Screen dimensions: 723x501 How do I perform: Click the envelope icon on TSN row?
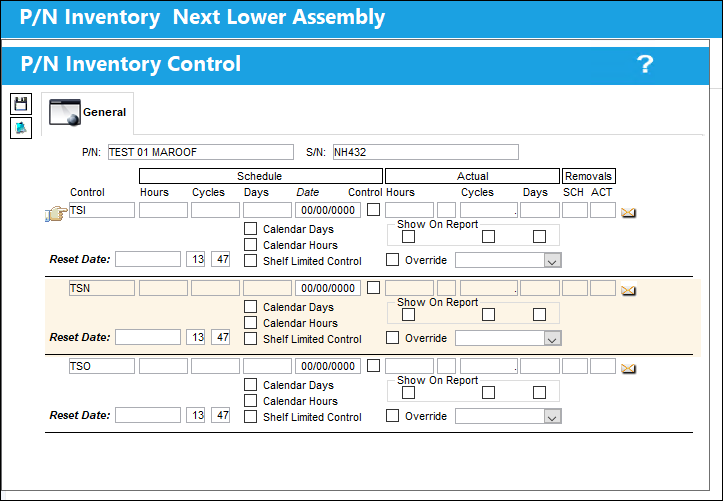tap(628, 290)
